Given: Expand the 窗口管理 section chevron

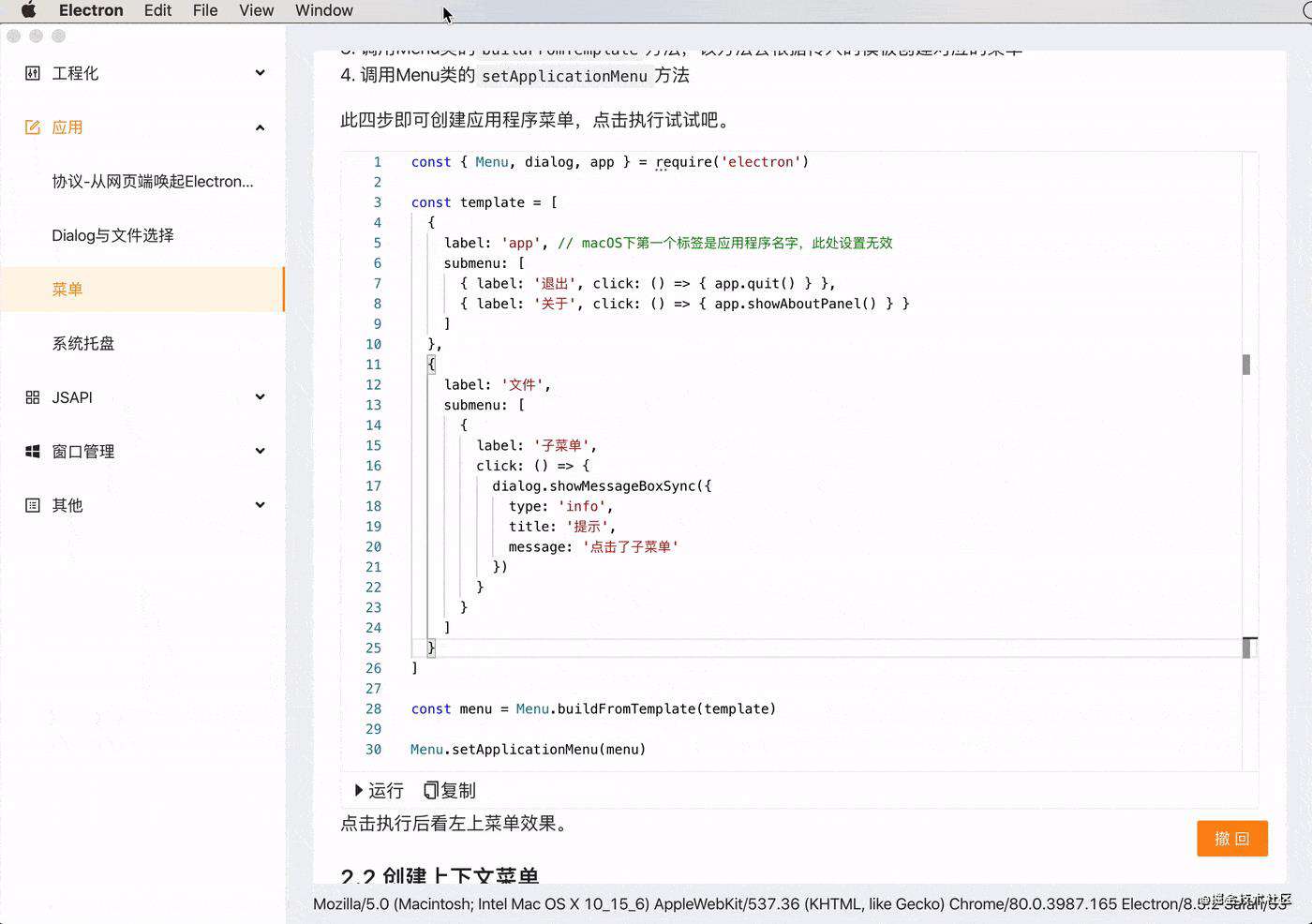Looking at the screenshot, I should (x=260, y=451).
